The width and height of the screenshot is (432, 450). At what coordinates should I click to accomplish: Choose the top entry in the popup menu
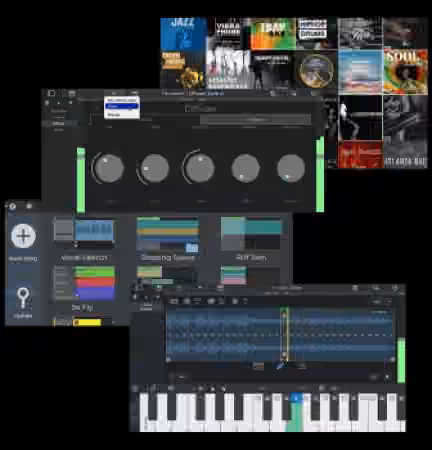click(x=122, y=100)
